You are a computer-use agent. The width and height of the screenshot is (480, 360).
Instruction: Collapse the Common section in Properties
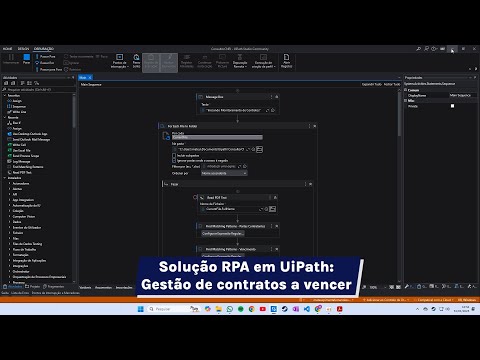pos(406,90)
